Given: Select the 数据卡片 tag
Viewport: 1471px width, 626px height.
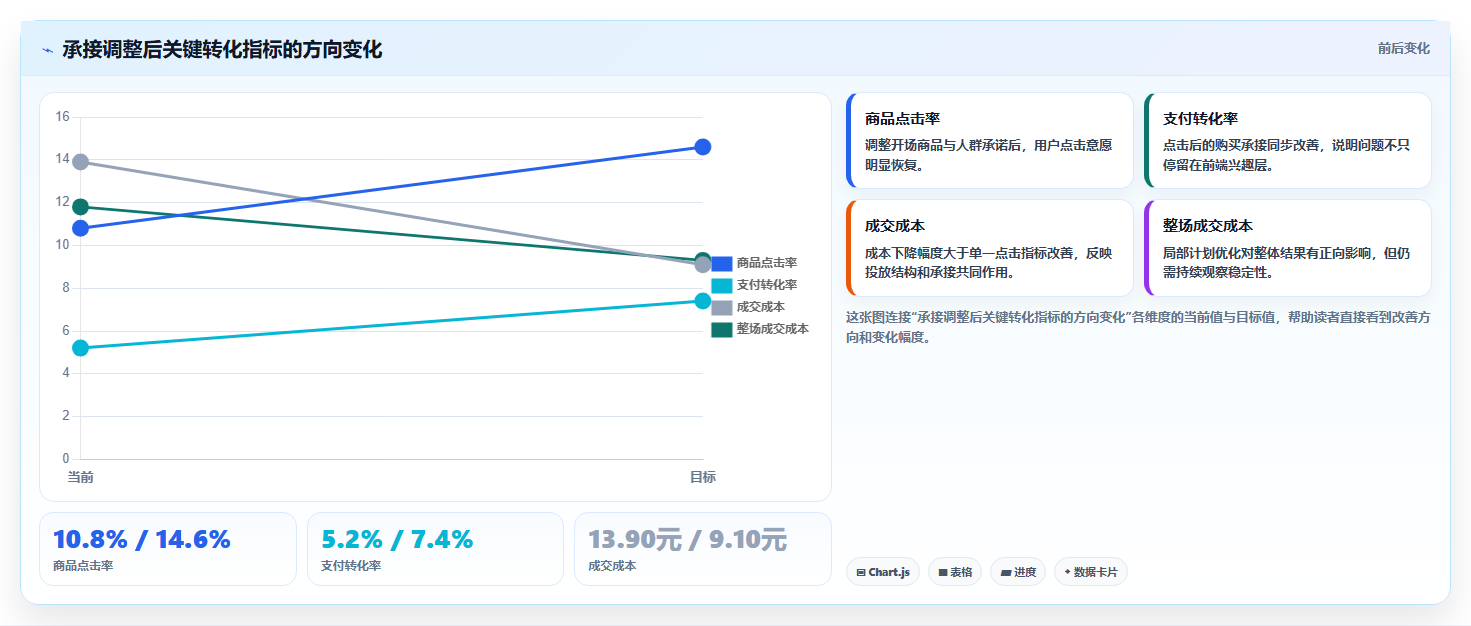Looking at the screenshot, I should coord(1091,572).
